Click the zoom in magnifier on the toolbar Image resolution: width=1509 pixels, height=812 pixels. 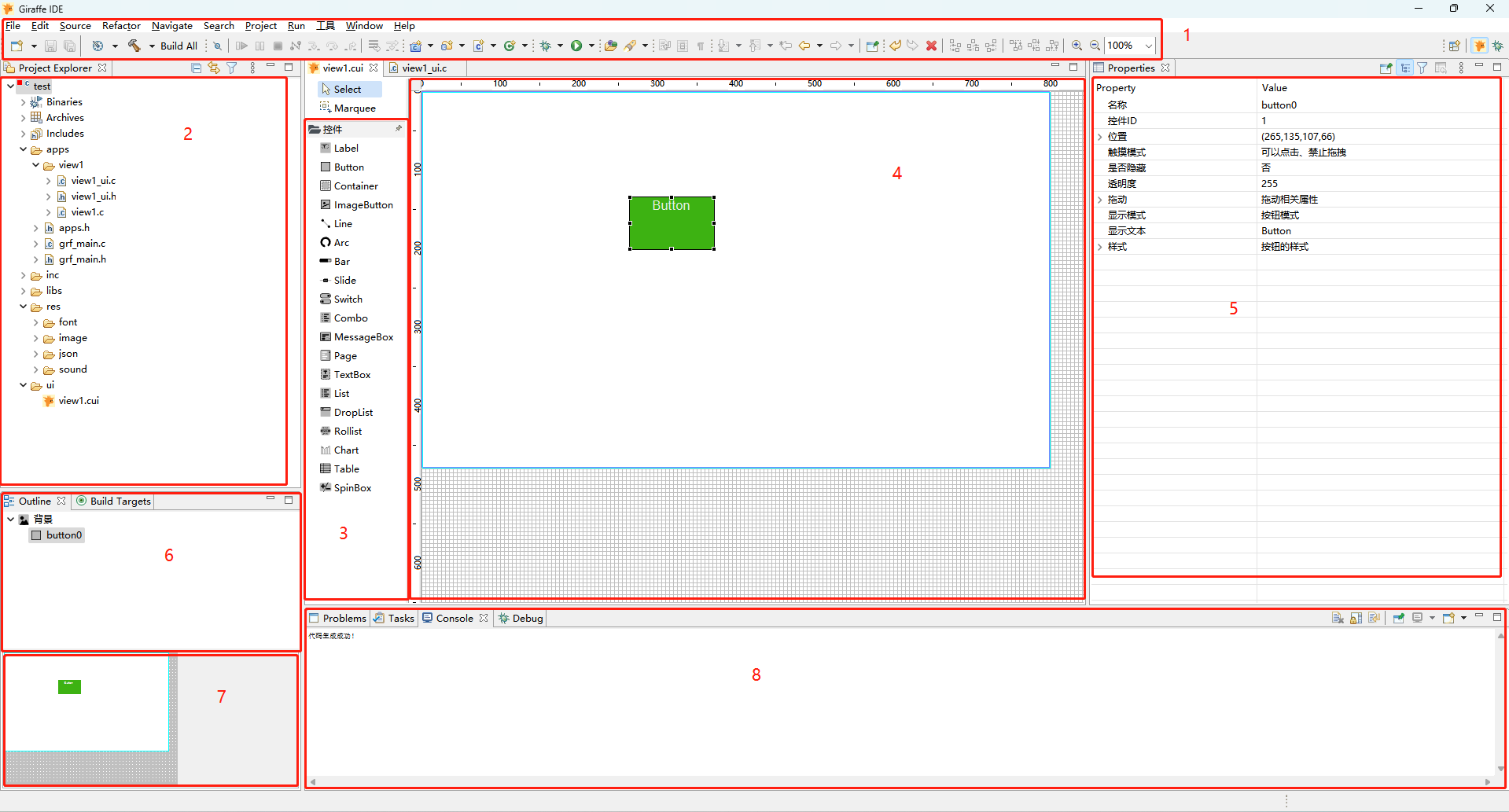[x=1077, y=46]
